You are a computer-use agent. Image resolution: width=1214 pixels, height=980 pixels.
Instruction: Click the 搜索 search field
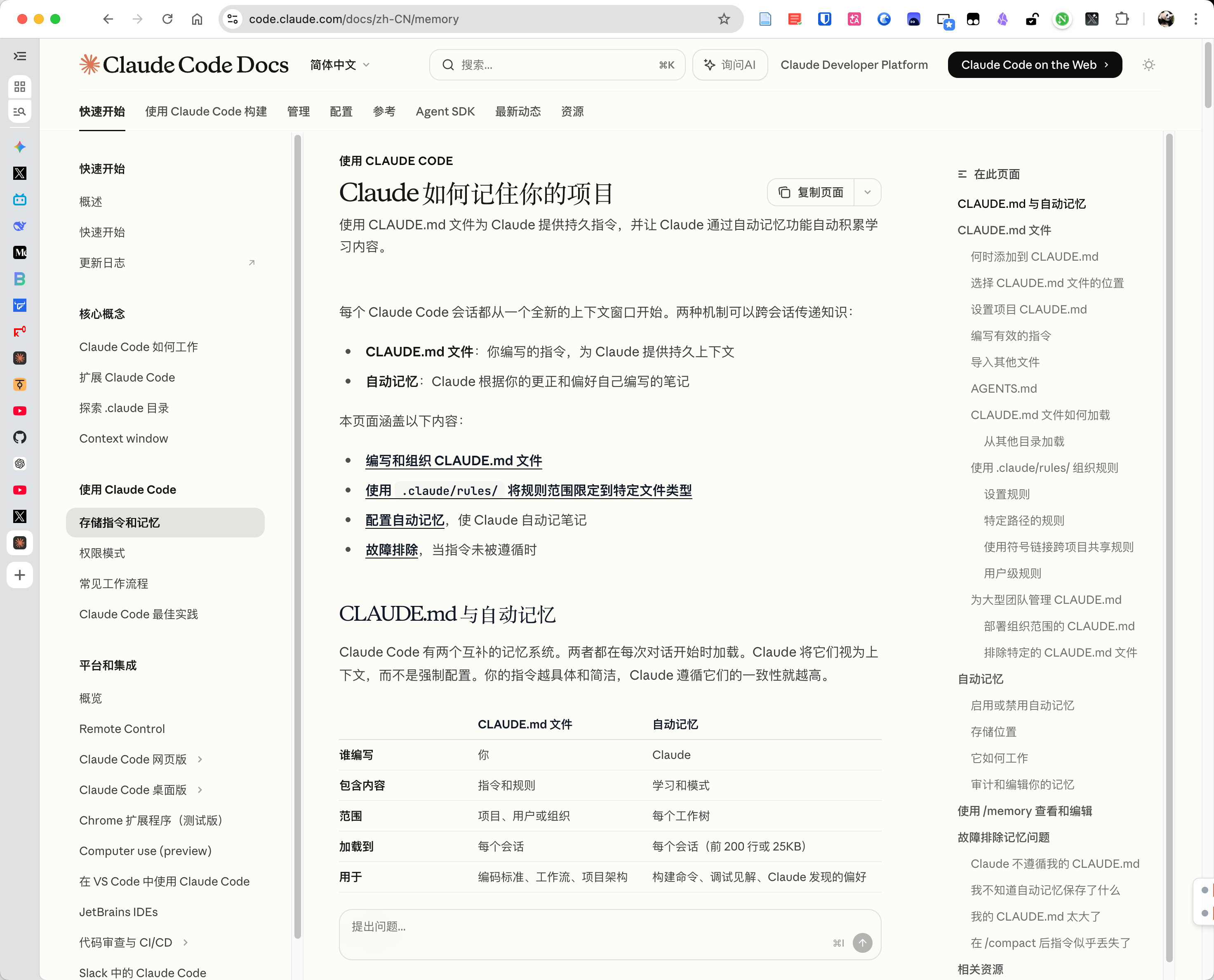tap(557, 65)
